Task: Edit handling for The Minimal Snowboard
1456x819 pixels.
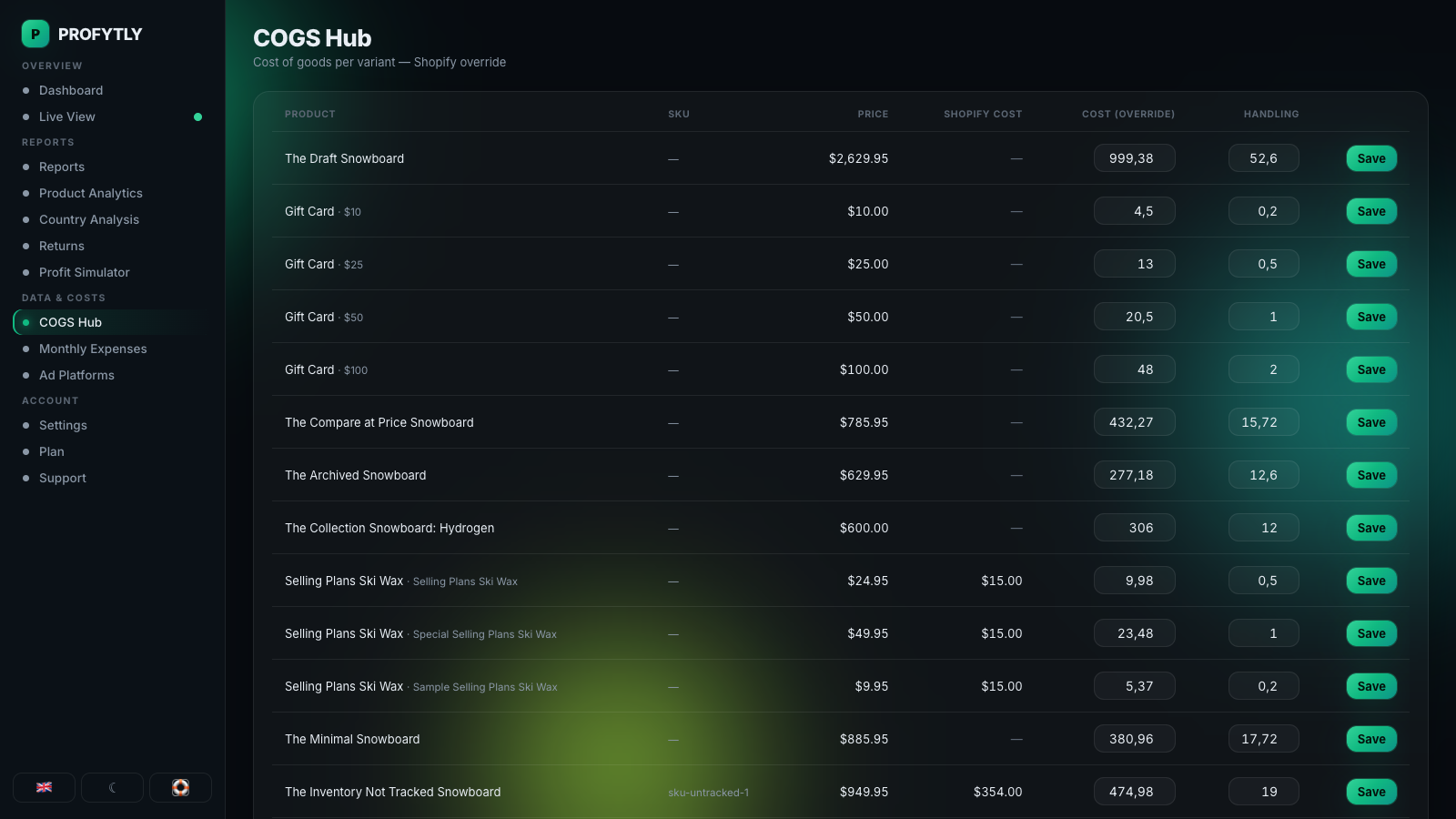Action: coord(1263,739)
